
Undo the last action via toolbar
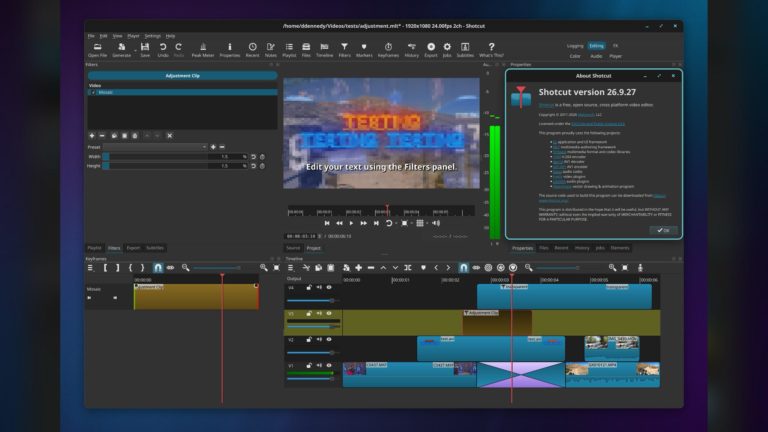click(163, 49)
